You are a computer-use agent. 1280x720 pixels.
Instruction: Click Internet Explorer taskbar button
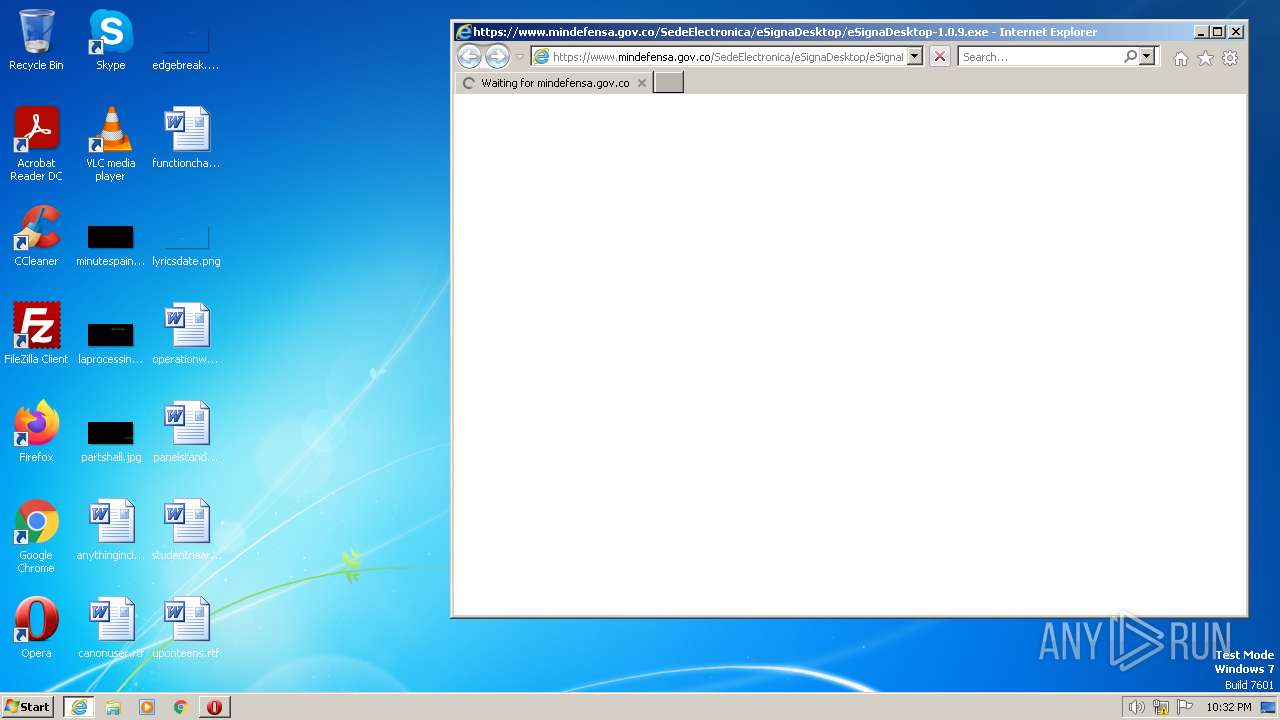(79, 707)
